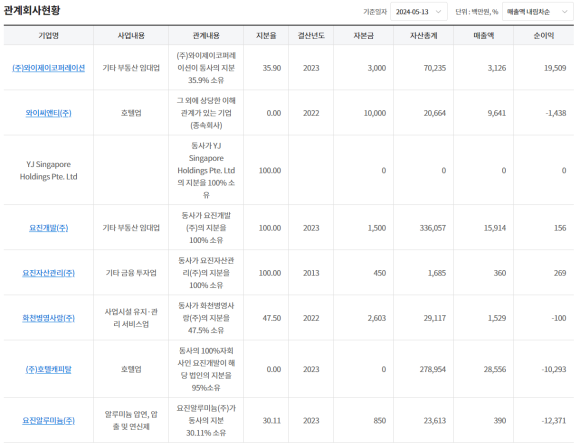Click the 3,126 sales value
The width and height of the screenshot is (580, 448).
(497, 68)
